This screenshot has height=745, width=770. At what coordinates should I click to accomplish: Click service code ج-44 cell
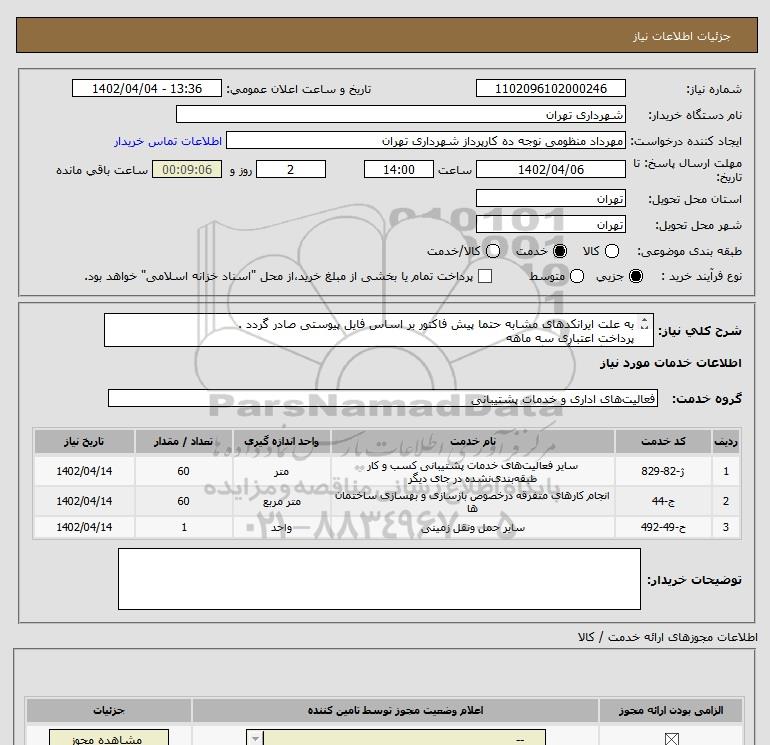[663, 501]
